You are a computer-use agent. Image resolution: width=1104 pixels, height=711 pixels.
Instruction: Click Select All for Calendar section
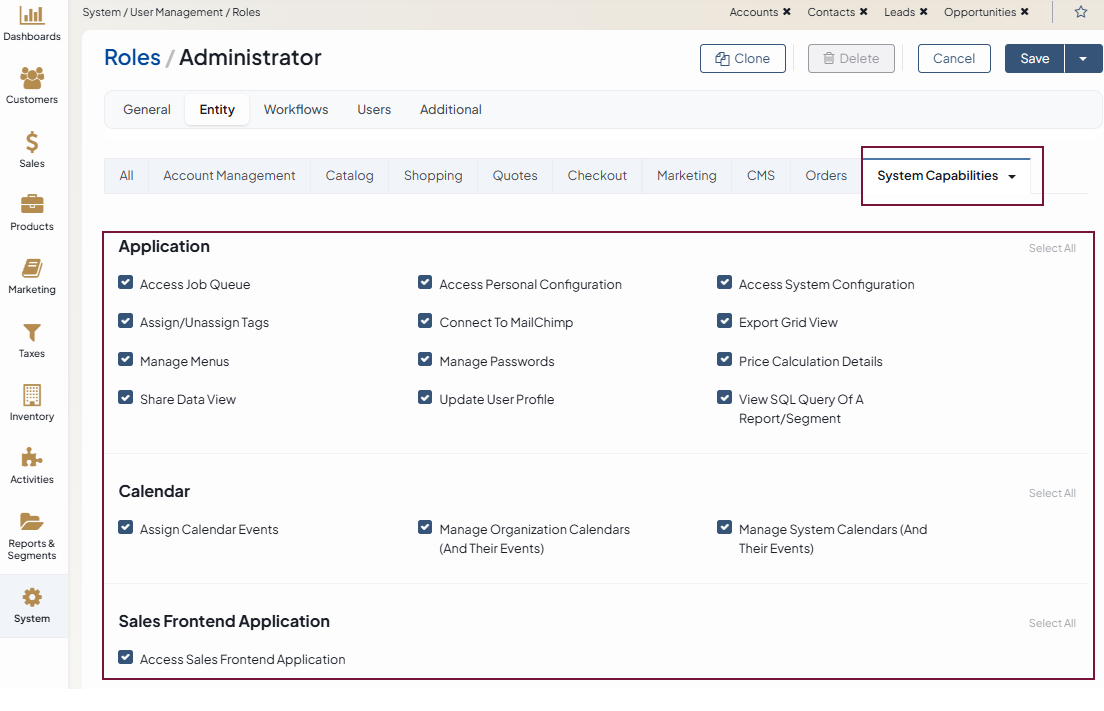(x=1052, y=493)
